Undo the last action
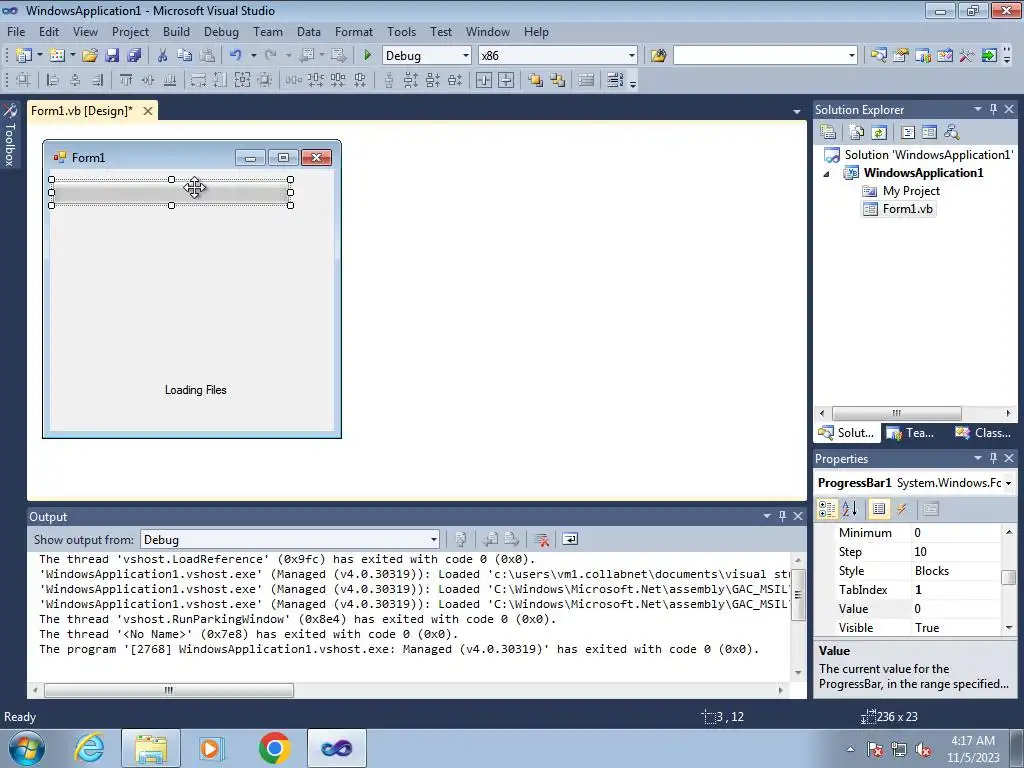The width and height of the screenshot is (1024, 768). [236, 56]
